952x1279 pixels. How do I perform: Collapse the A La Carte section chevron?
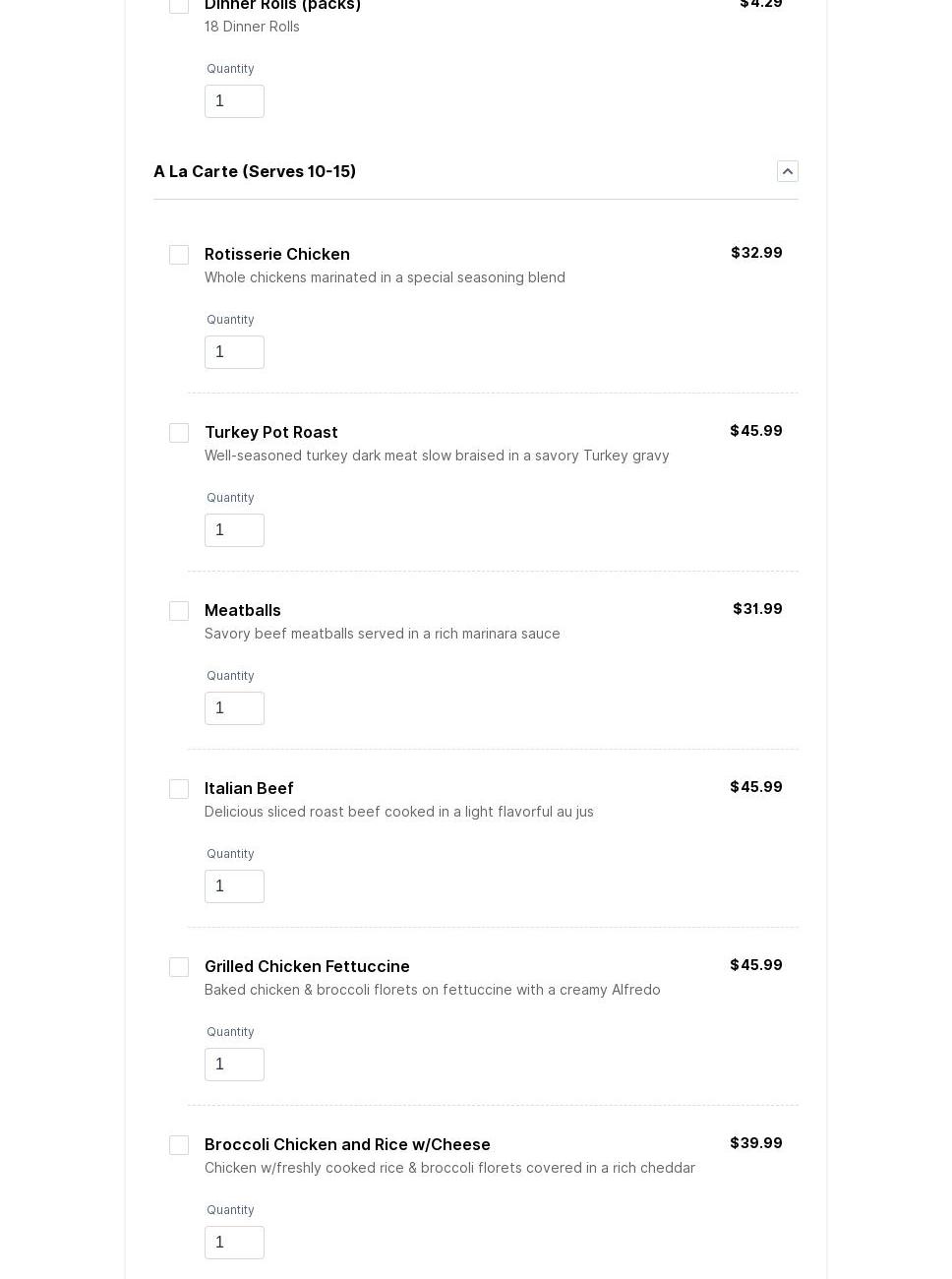click(x=787, y=171)
